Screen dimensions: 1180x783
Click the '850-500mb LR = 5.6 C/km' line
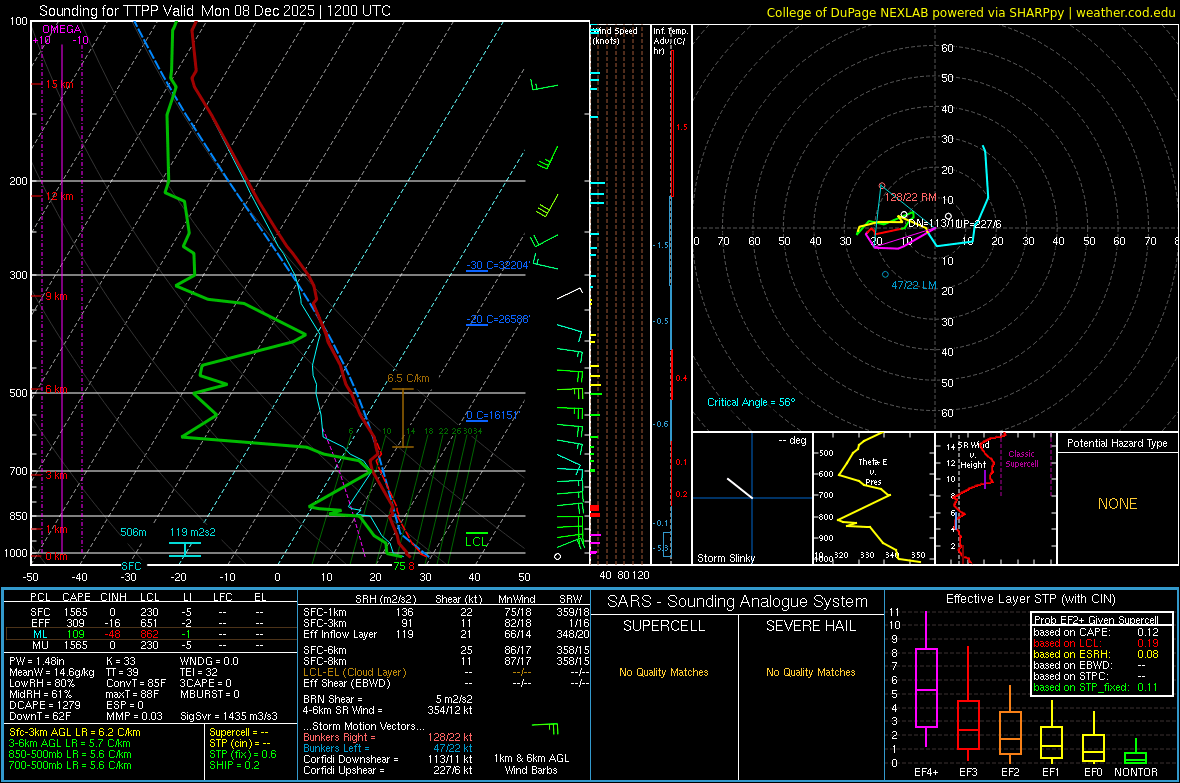70,754
